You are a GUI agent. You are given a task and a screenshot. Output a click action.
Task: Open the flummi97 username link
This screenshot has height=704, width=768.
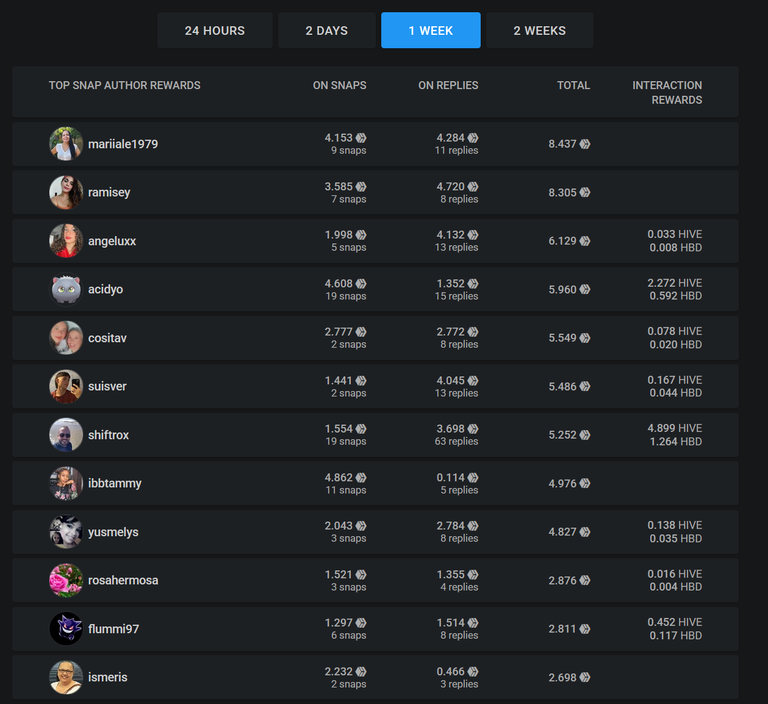[x=114, y=629]
